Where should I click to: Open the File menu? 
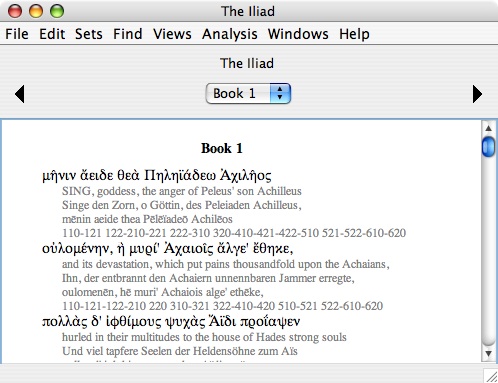[17, 34]
